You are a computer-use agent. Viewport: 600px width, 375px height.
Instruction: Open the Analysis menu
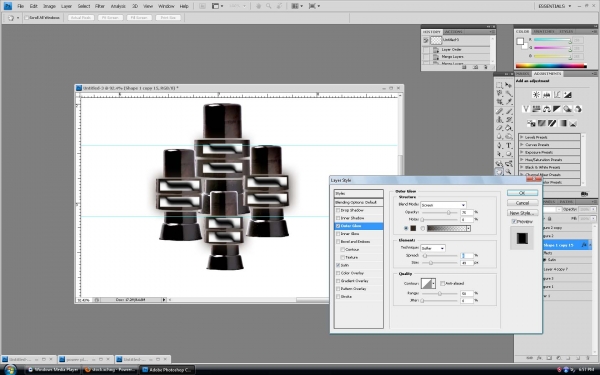(118, 6)
